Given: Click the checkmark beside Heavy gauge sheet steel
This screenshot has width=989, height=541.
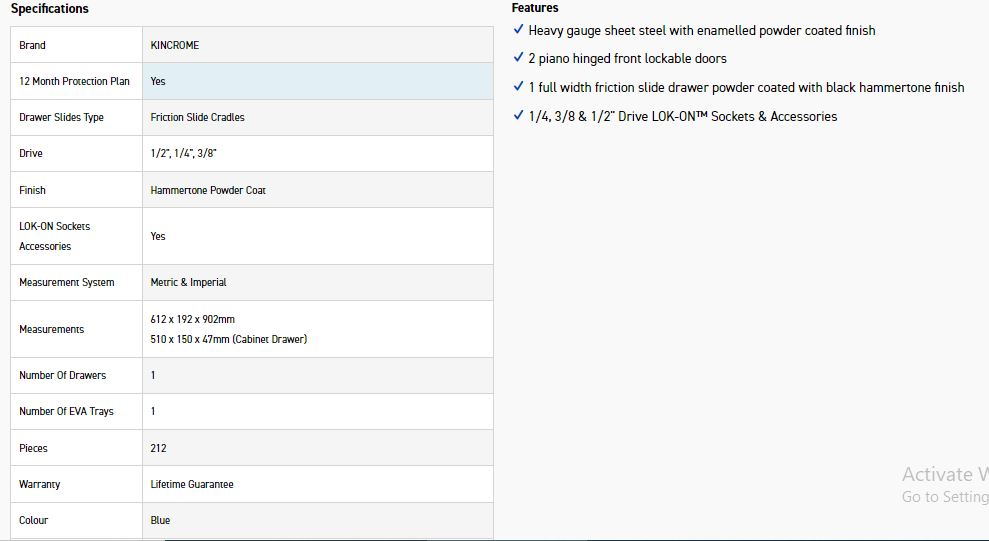Looking at the screenshot, I should click(x=518, y=30).
